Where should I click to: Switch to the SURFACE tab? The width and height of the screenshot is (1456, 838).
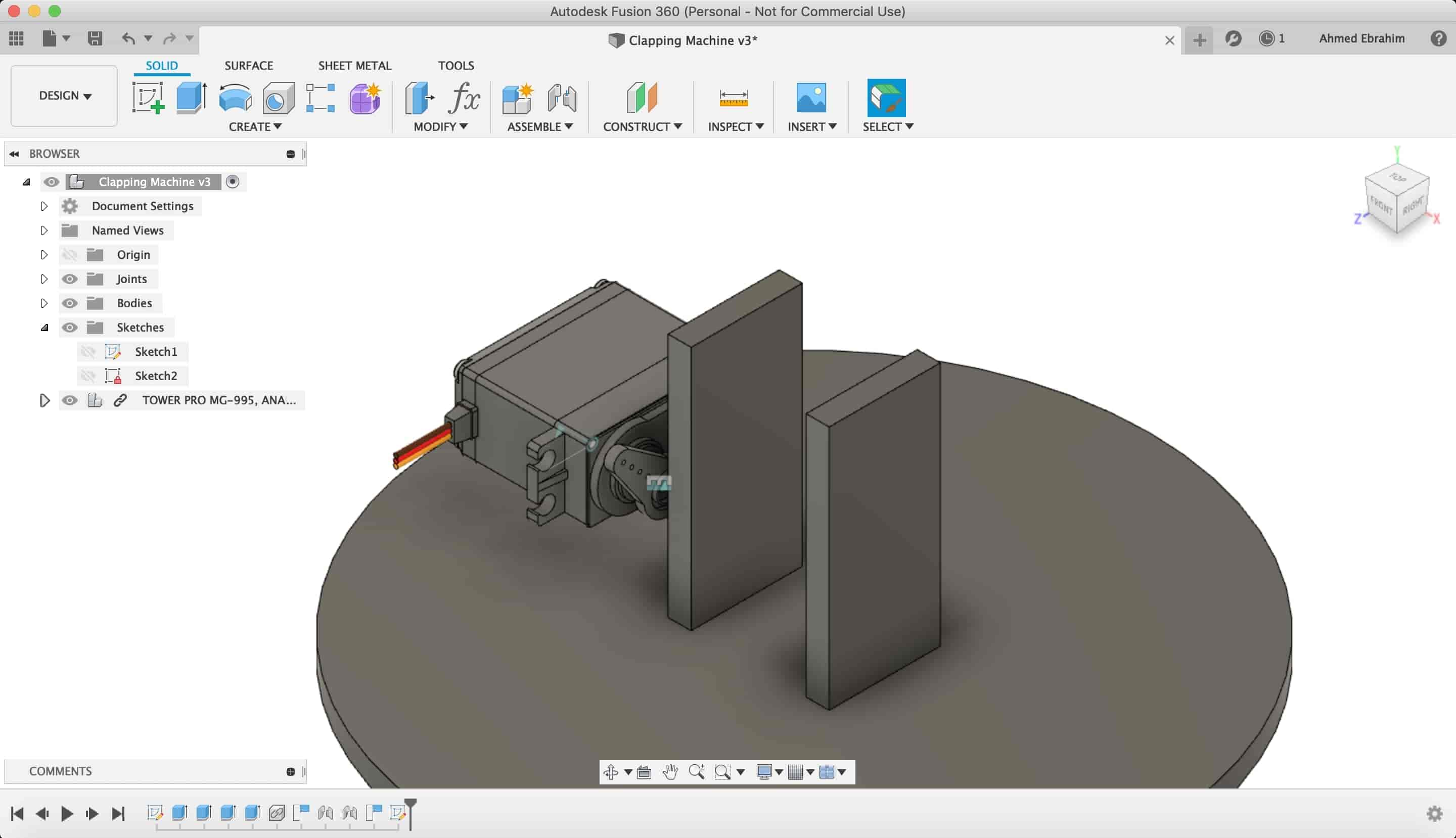tap(249, 66)
